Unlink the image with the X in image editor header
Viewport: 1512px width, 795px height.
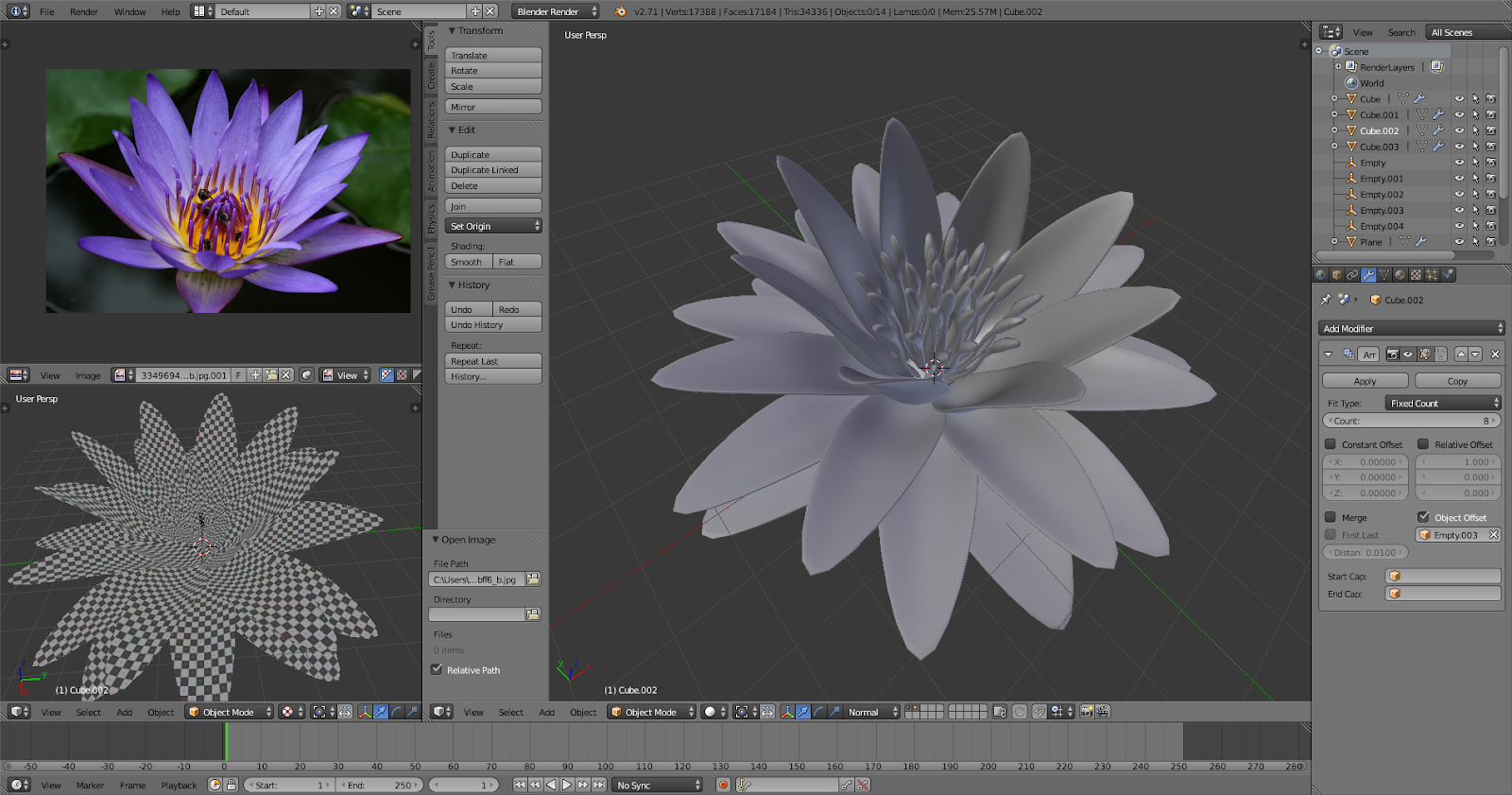286,375
